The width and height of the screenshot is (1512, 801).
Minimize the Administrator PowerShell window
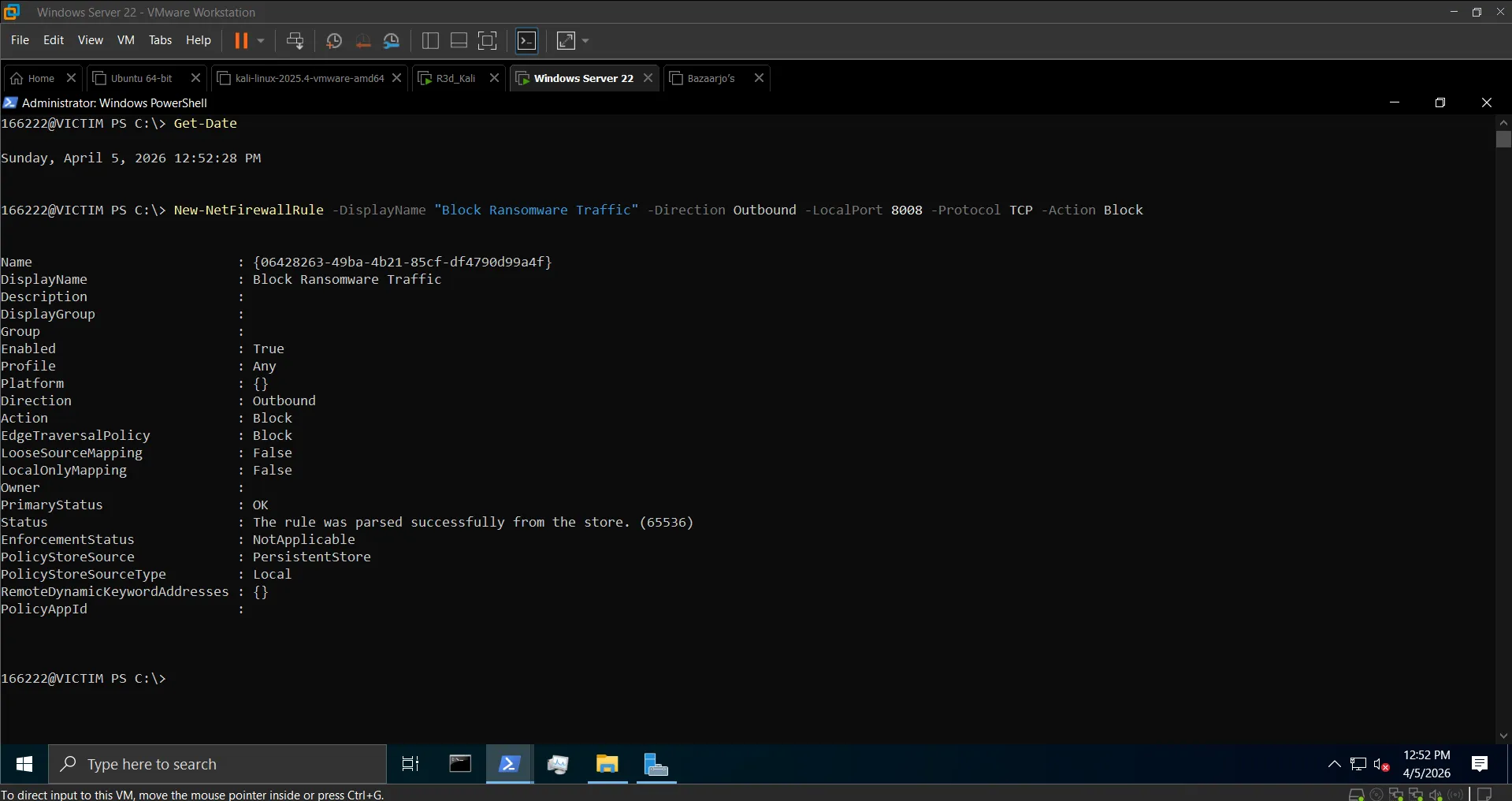1395,102
